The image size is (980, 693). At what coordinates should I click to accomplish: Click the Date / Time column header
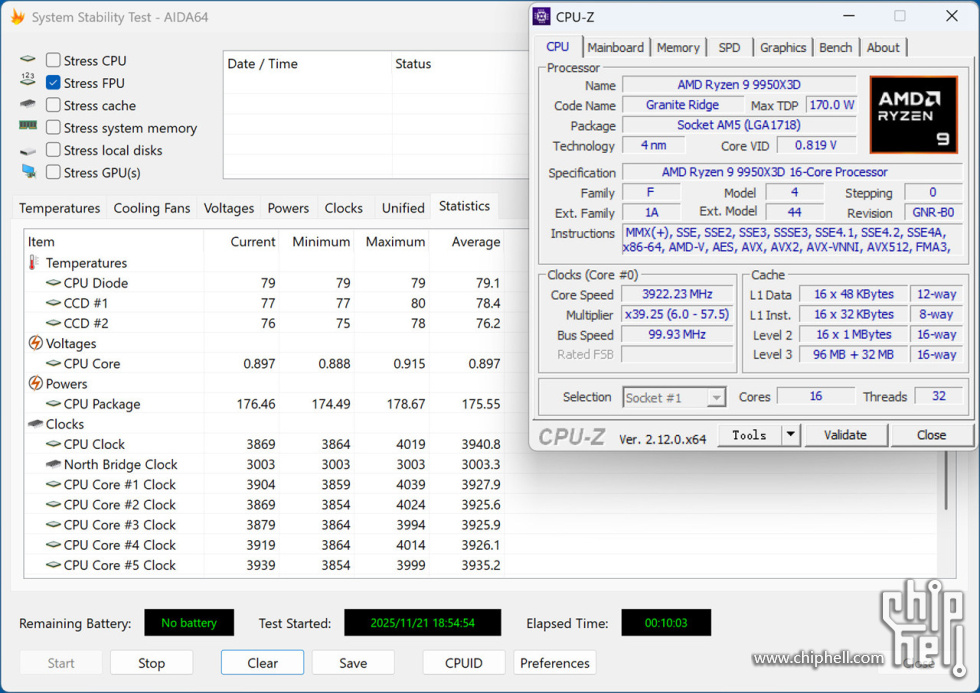coord(263,63)
